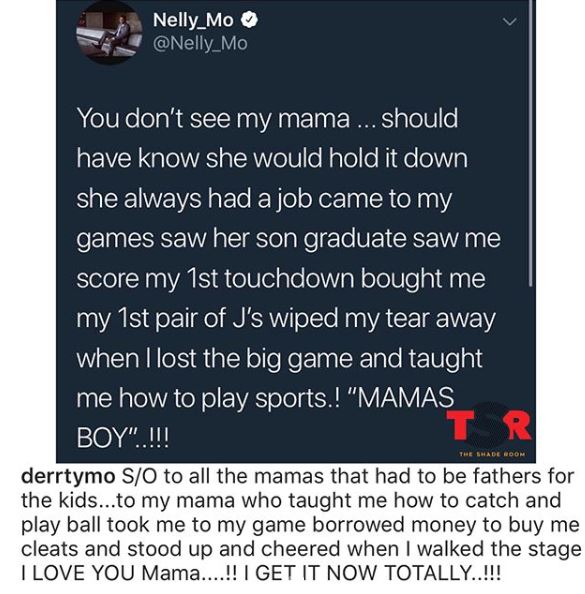
Task: Open the tweet options chevron dropdown
Action: tap(509, 22)
